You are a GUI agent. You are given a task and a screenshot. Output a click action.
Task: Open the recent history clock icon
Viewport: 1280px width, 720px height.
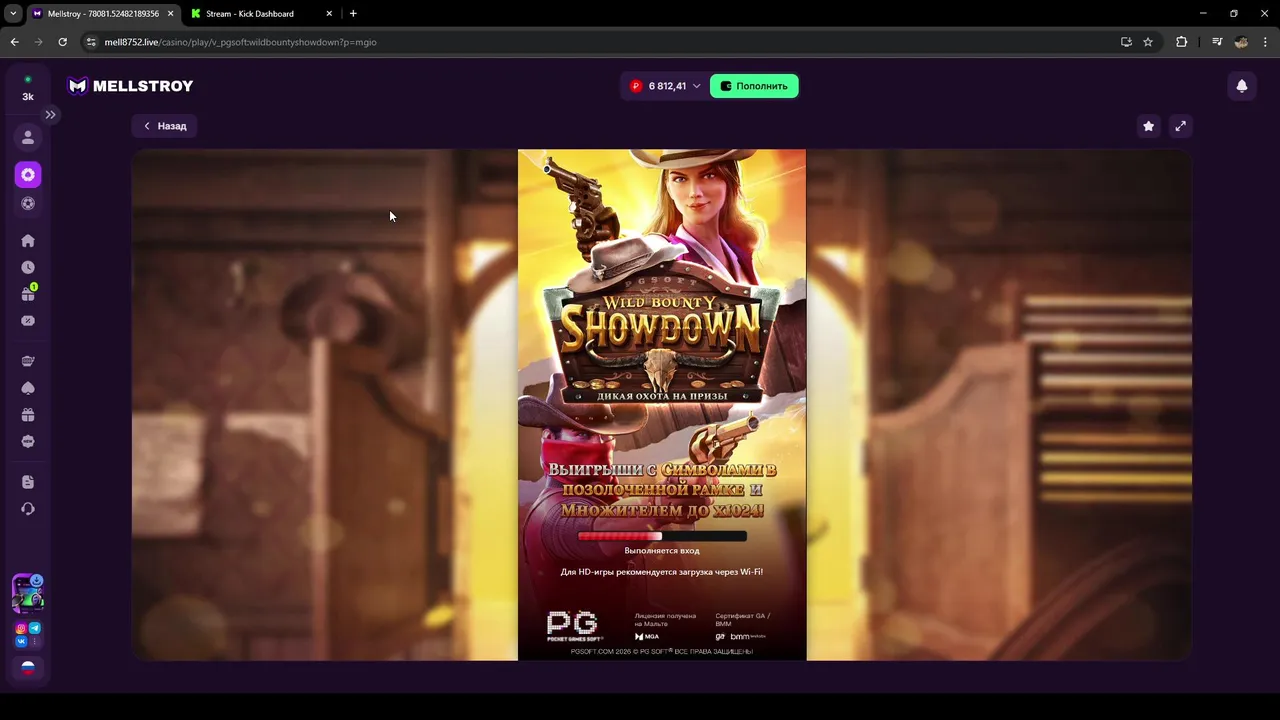tap(28, 268)
